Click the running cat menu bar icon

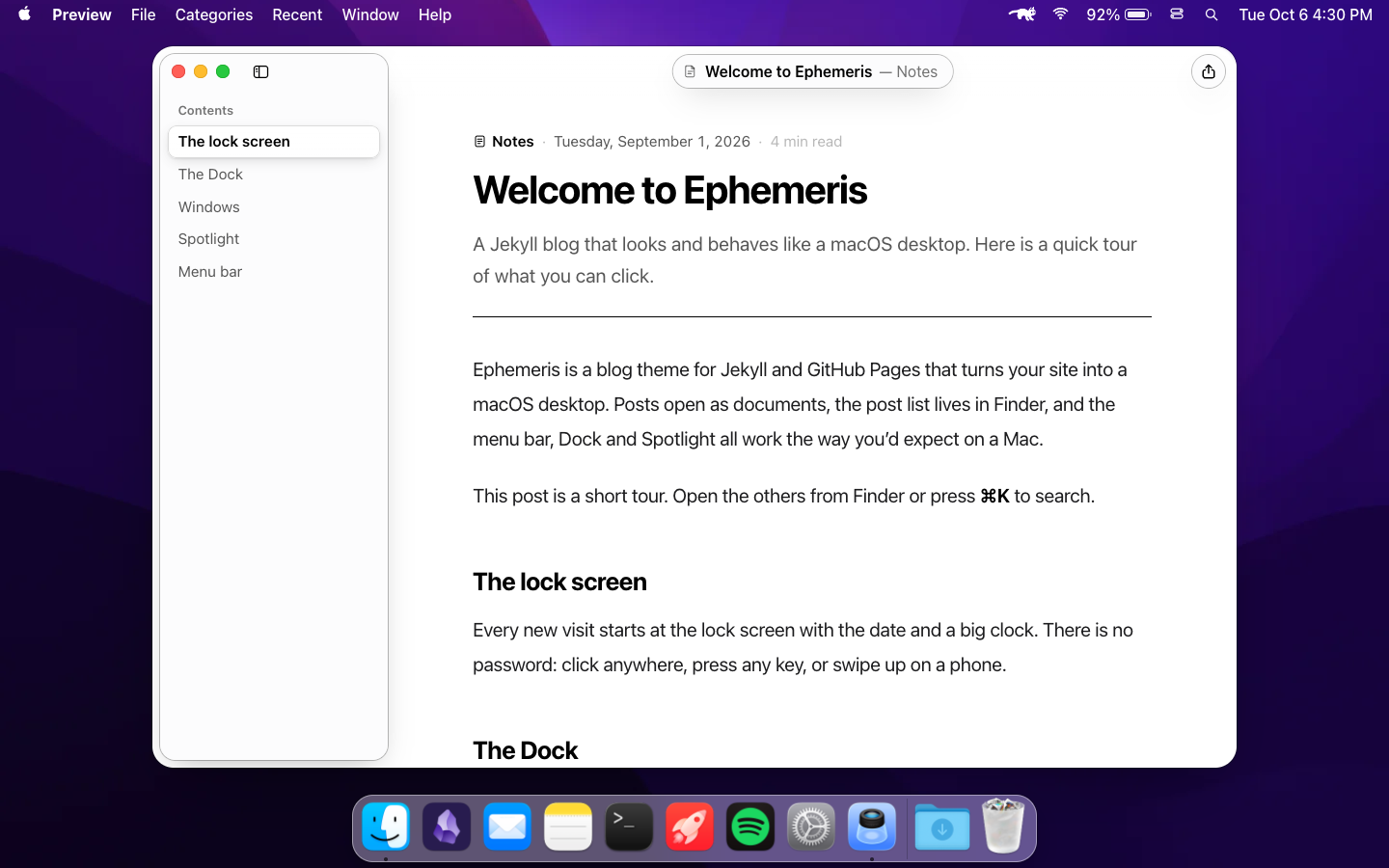coord(1022,14)
